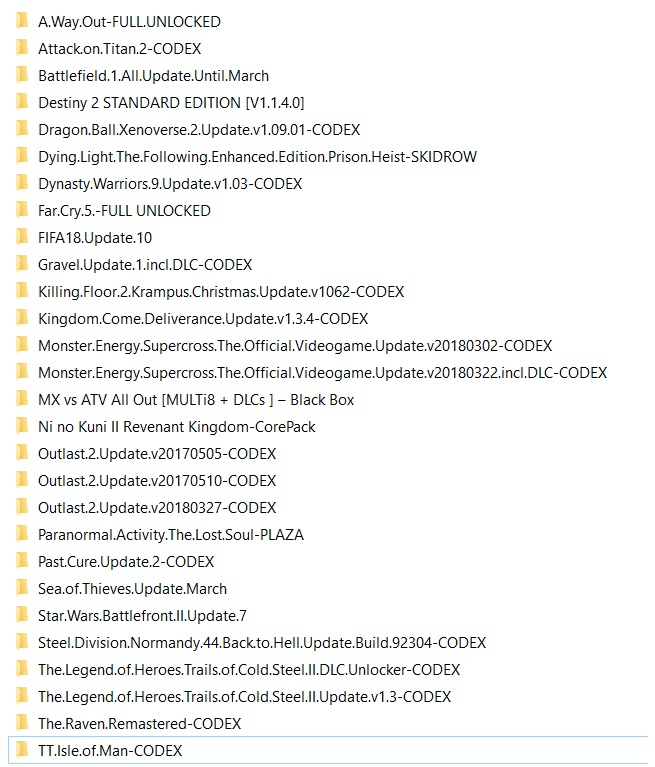
Task: Select Killing.Floor.2.Krampus.Christmas.Update.v1062-CODEX name
Action: [x=221, y=292]
